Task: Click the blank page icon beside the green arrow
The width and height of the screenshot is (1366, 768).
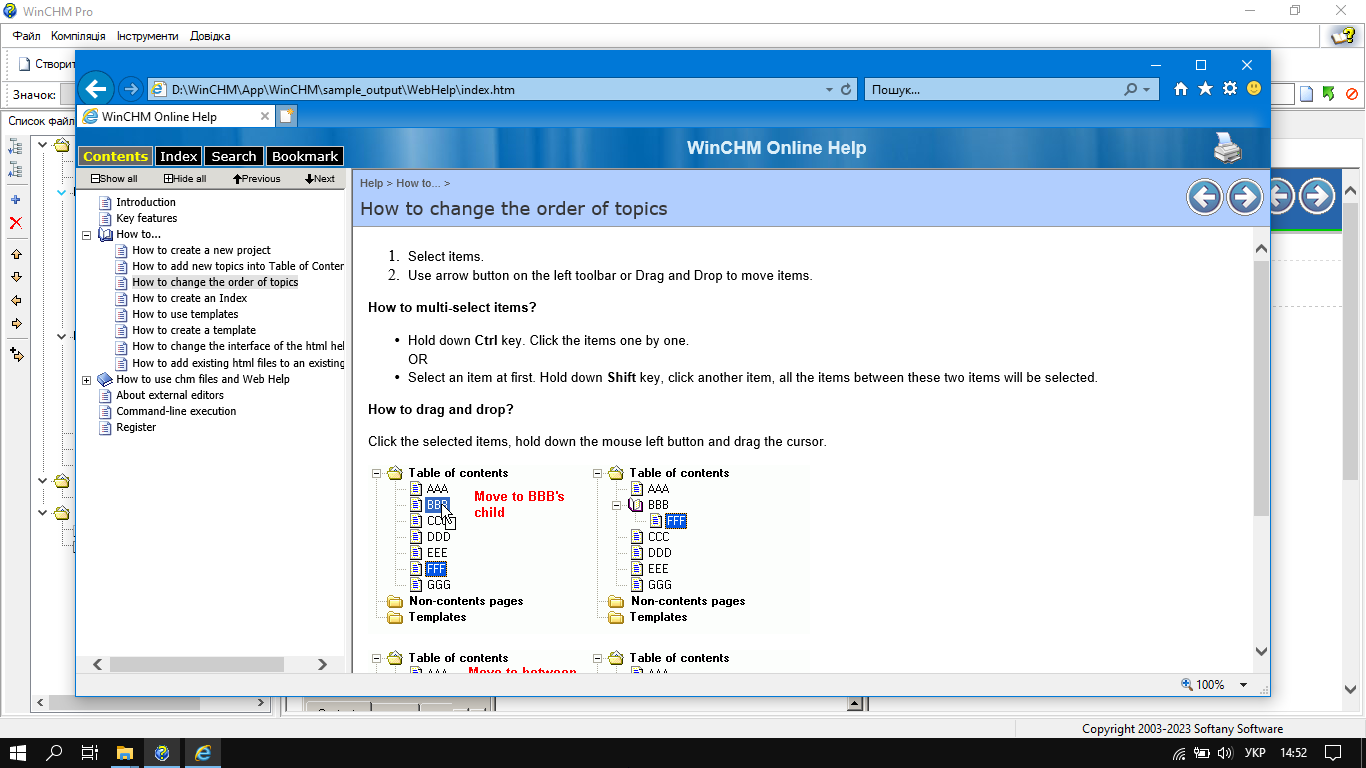Action: click(1306, 94)
